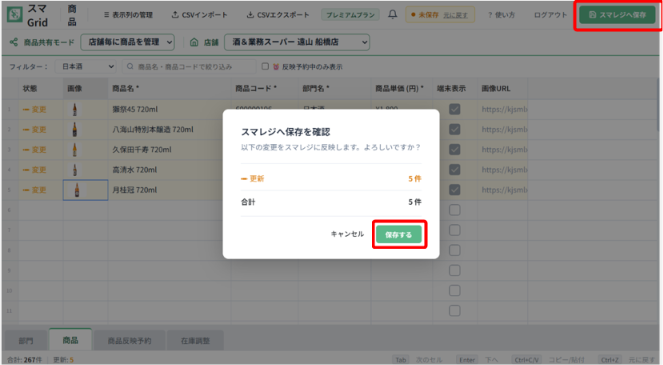The image size is (663, 365).
Task: Click CSVインポート upload option
Action: [199, 15]
